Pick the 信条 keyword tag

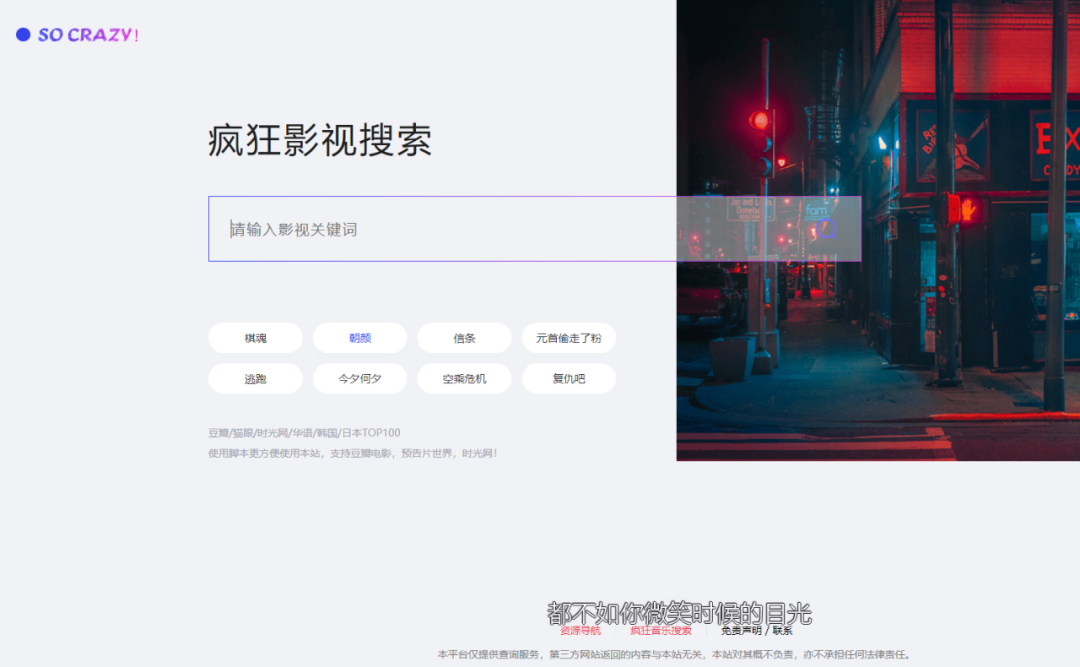pyautogui.click(x=464, y=338)
